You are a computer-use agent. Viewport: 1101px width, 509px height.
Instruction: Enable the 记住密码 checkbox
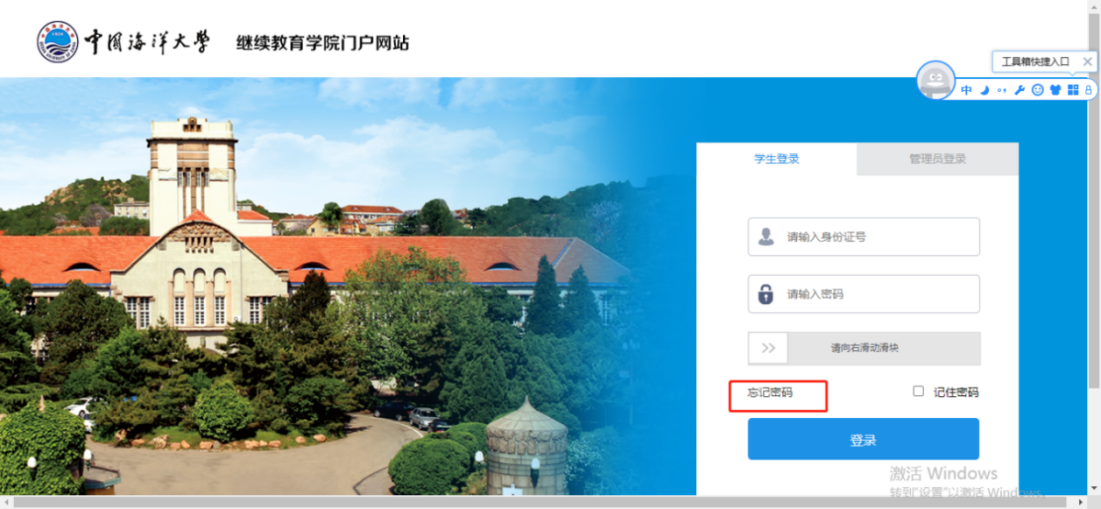pos(918,391)
